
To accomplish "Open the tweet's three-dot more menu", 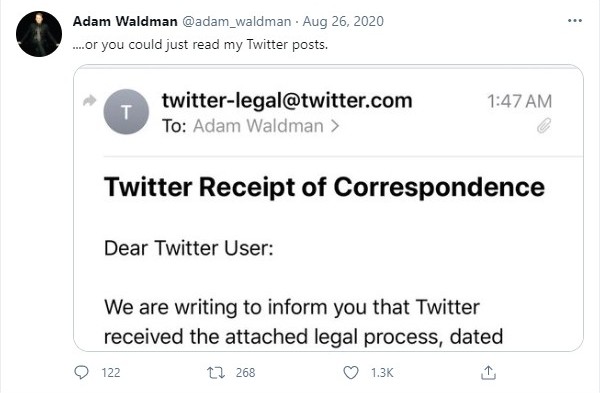I will tap(575, 21).
